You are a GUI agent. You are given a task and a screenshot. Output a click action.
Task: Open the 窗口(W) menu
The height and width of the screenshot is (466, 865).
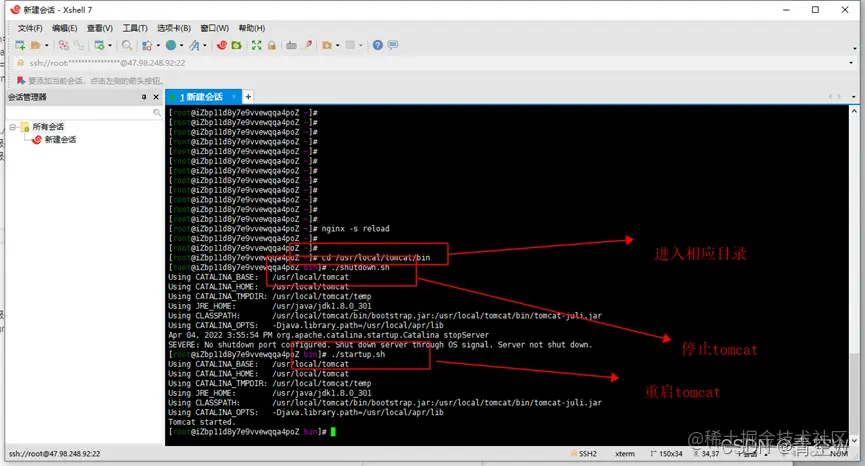[215, 28]
